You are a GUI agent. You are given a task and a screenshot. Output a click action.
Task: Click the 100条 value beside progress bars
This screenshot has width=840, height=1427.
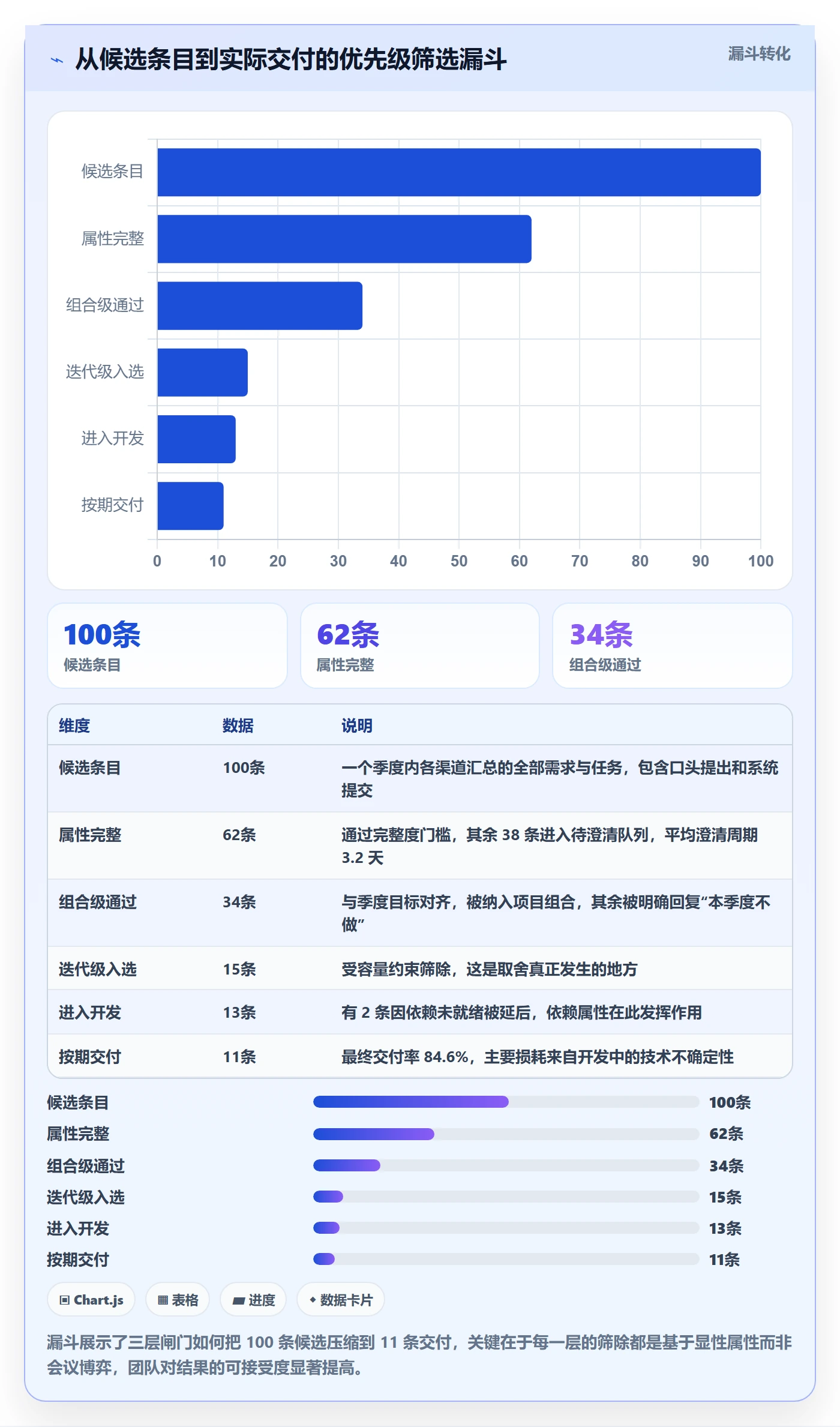coord(730,1102)
